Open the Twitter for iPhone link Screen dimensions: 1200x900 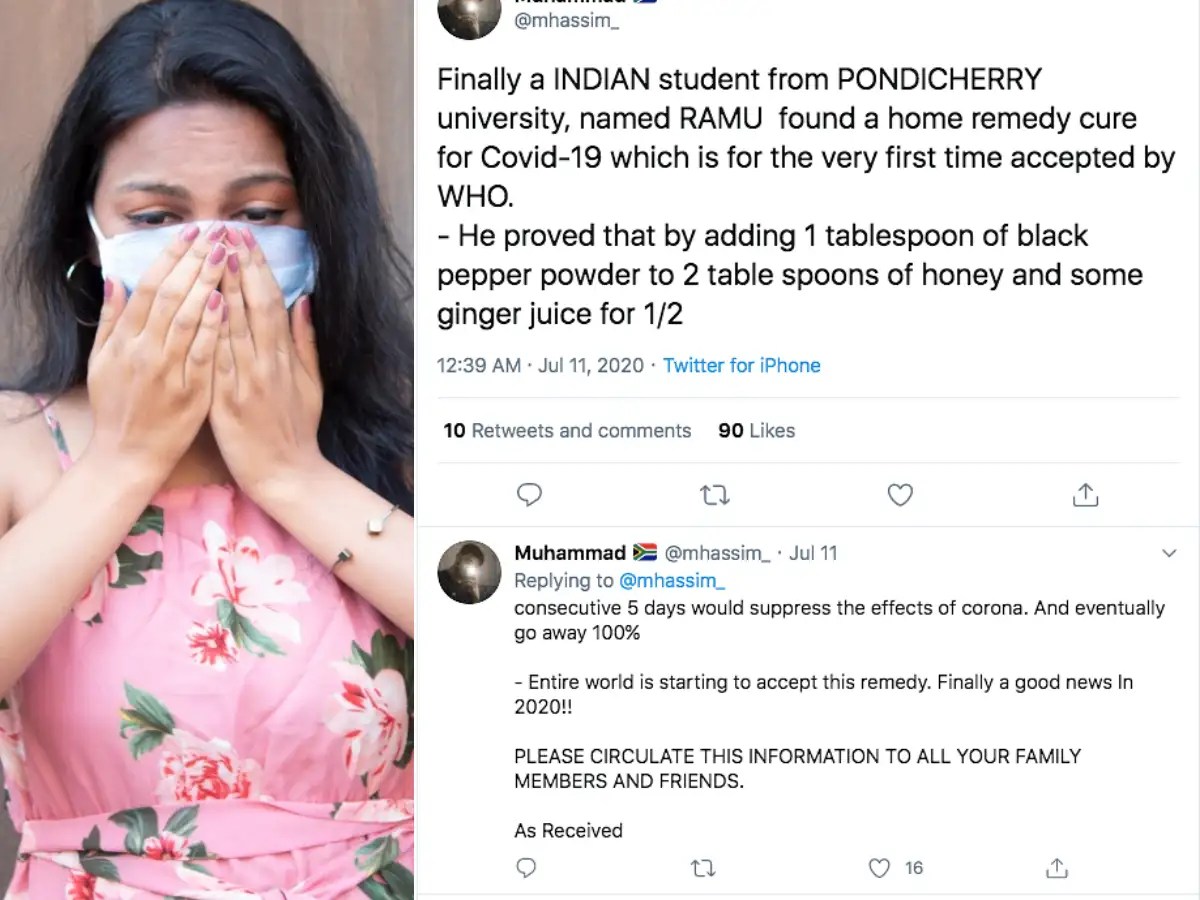pyautogui.click(x=741, y=365)
